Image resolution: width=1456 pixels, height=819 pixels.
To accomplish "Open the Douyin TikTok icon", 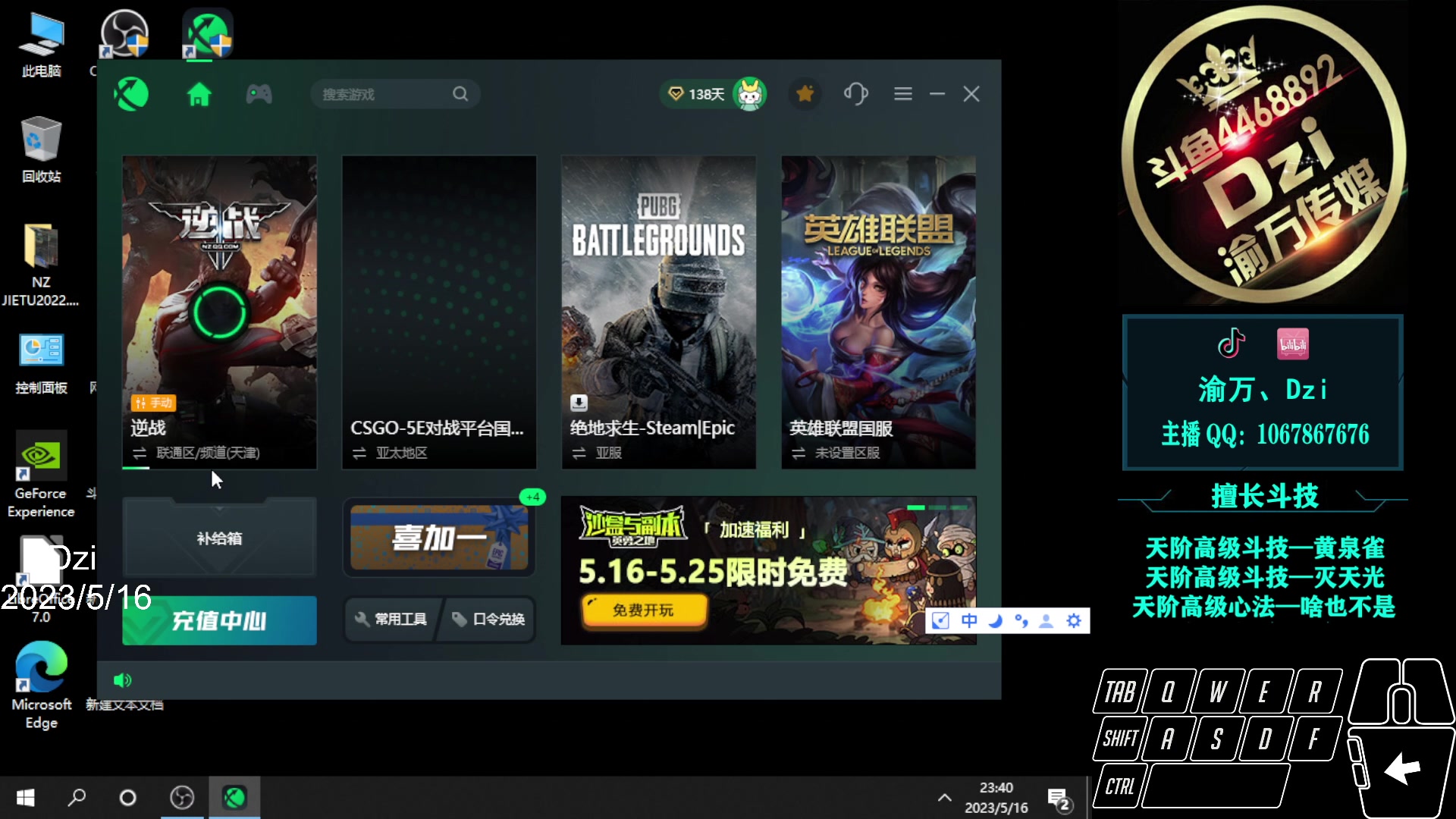I will (1232, 344).
